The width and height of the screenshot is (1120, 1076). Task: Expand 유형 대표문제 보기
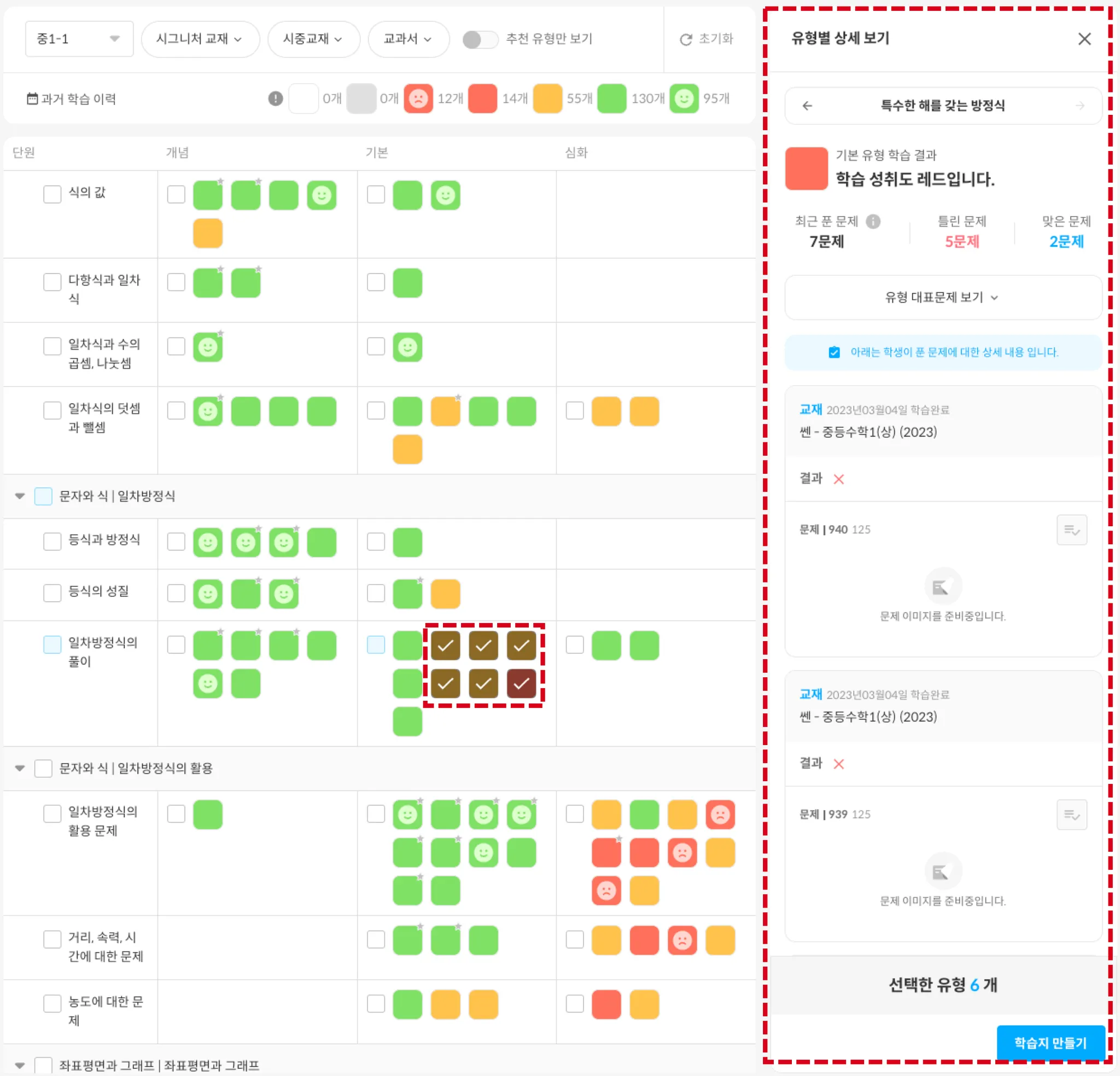click(x=942, y=297)
